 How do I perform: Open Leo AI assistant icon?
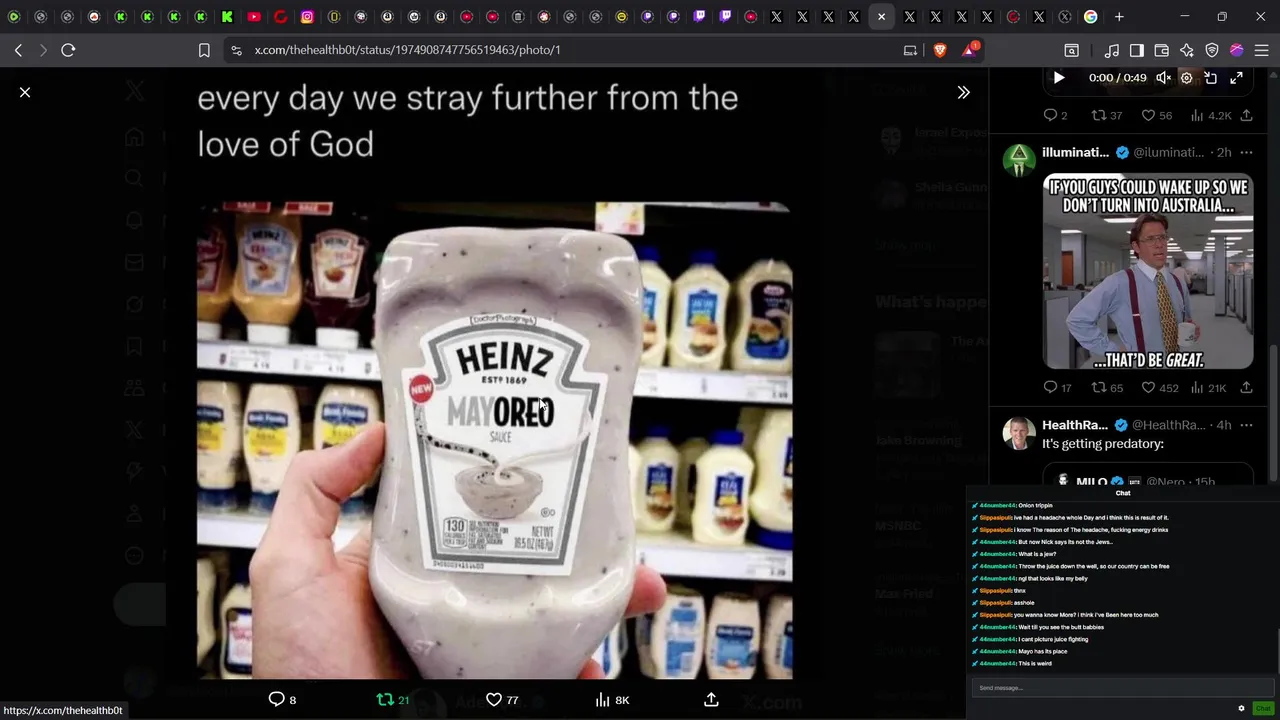[1187, 50]
